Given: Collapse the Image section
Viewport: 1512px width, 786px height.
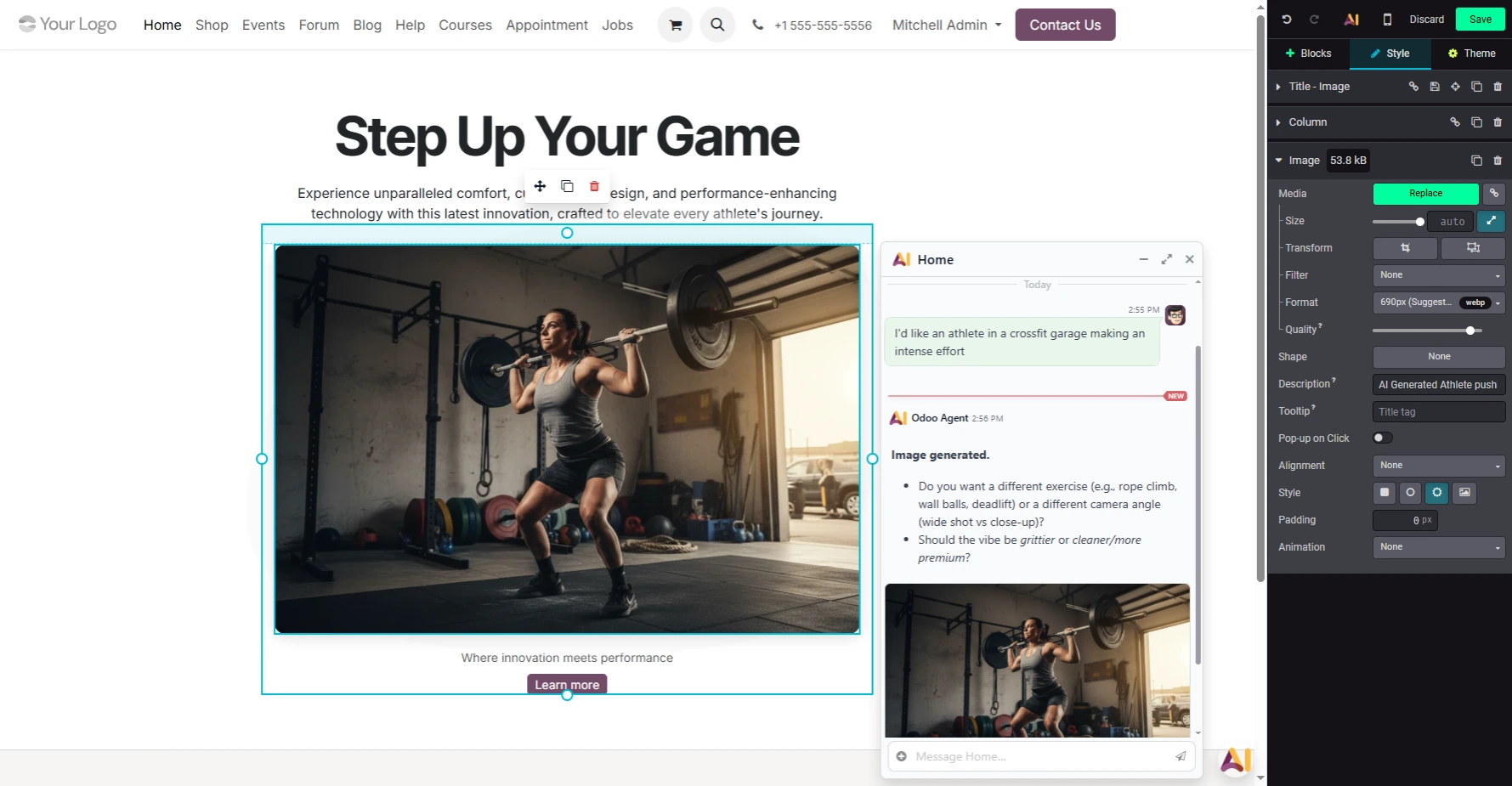Looking at the screenshot, I should 1279,160.
